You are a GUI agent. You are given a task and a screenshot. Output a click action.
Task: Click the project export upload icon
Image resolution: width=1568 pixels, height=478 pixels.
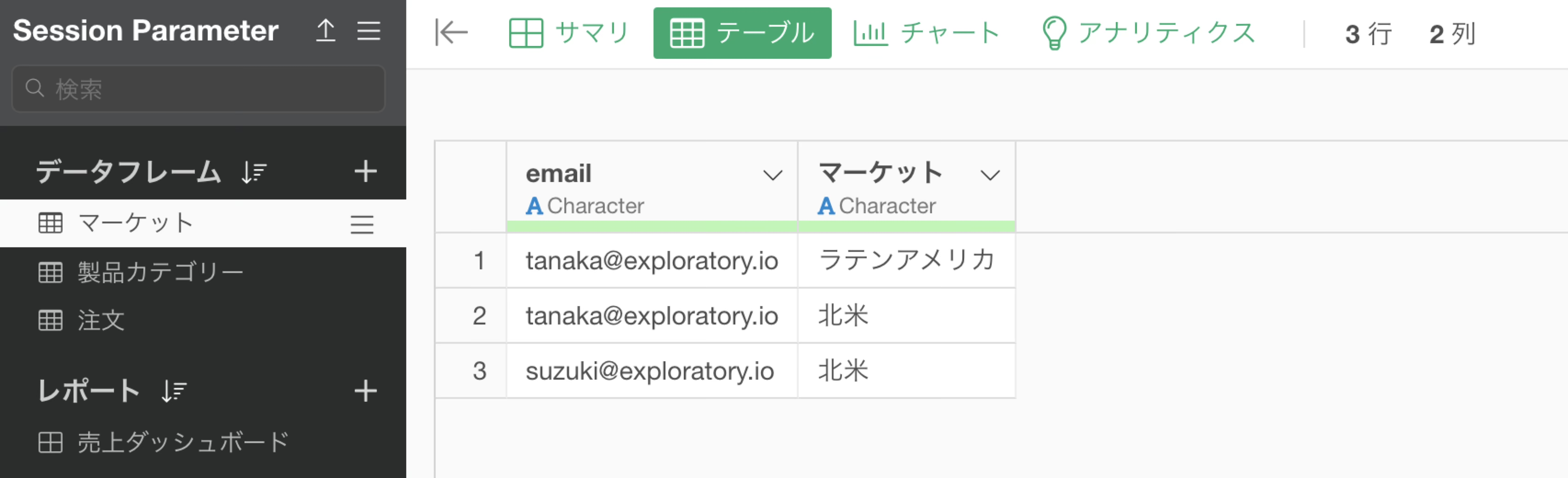pos(326,30)
